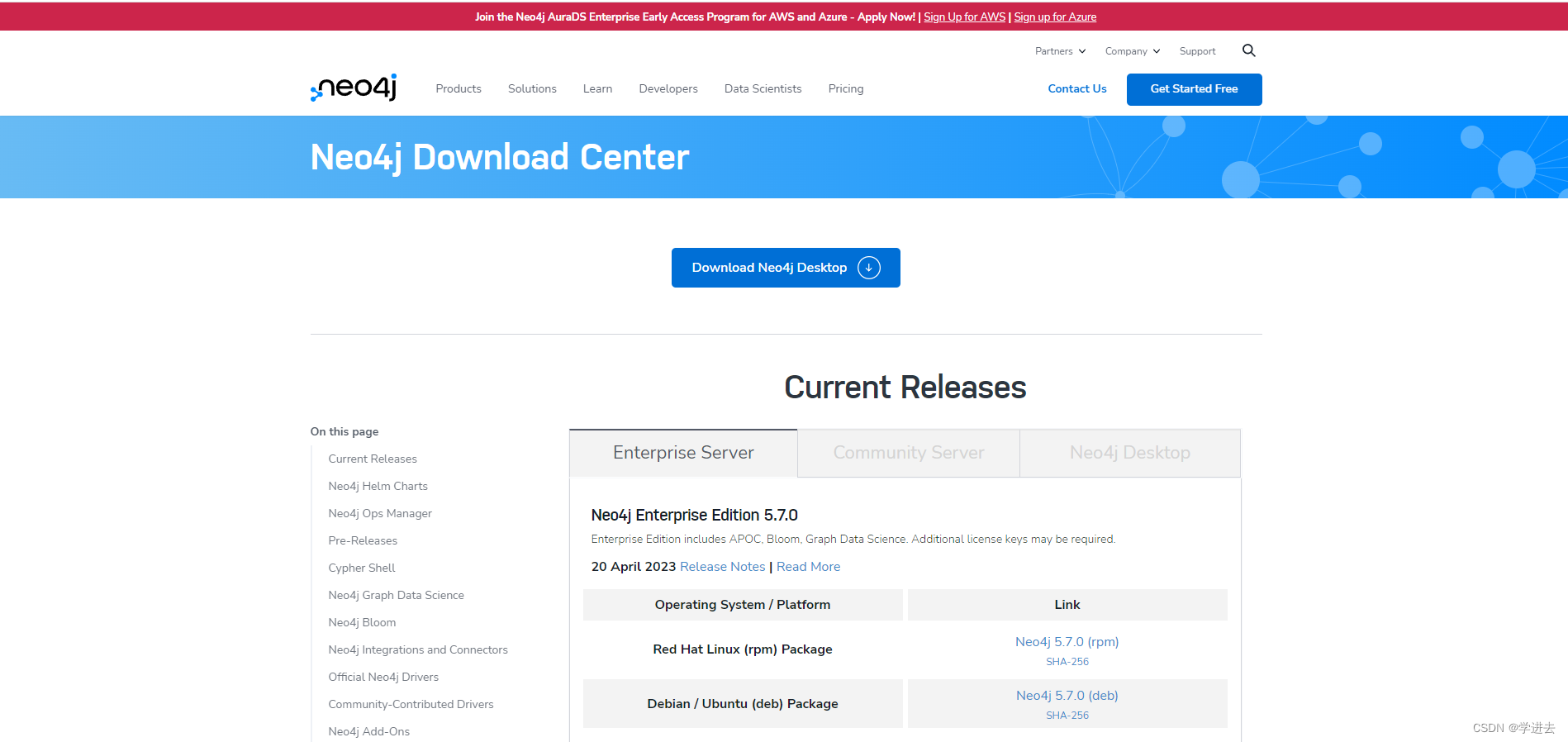The height and width of the screenshot is (742, 1568).
Task: Open the Support link
Action: point(1197,51)
